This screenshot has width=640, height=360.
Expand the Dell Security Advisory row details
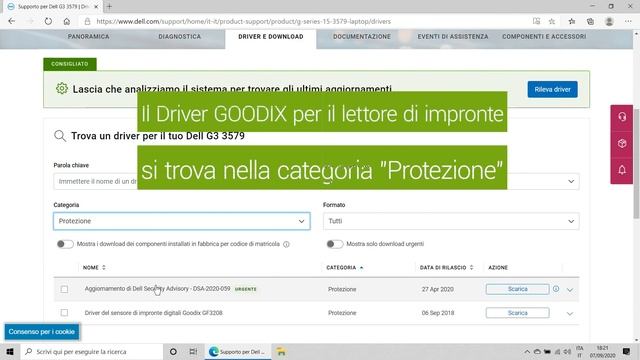pyautogui.click(x=570, y=289)
